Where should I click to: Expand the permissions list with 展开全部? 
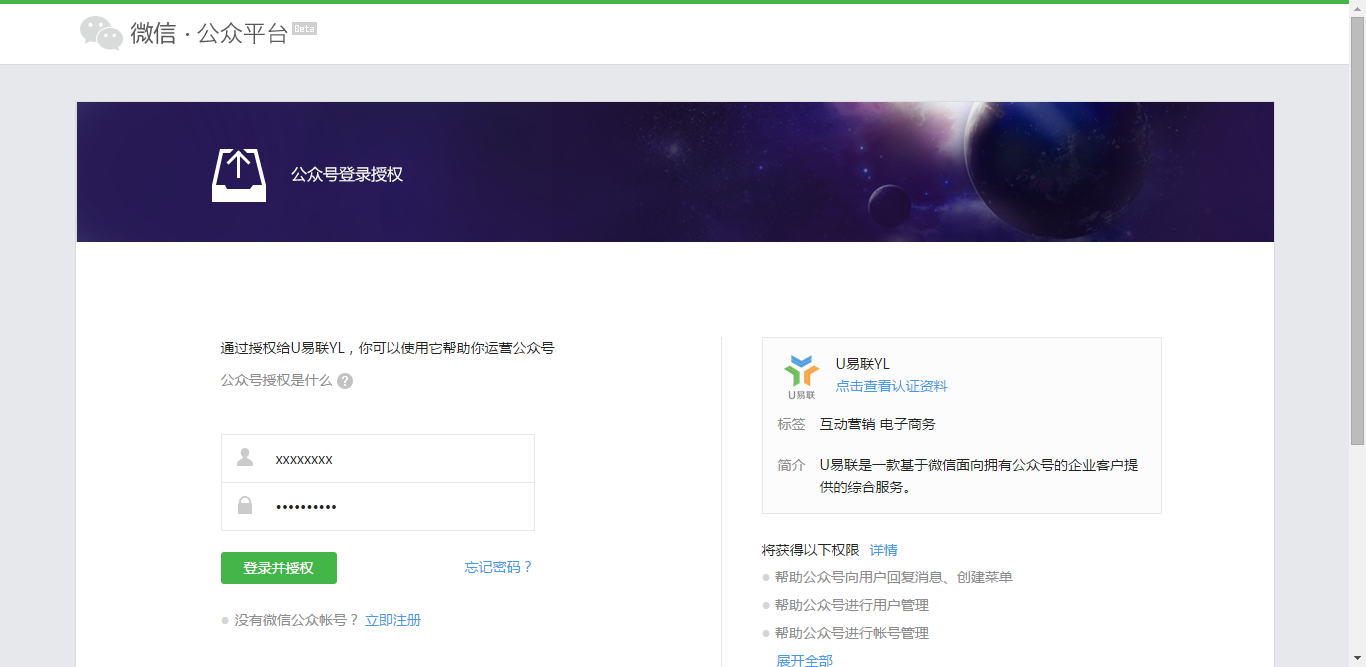coord(804,660)
